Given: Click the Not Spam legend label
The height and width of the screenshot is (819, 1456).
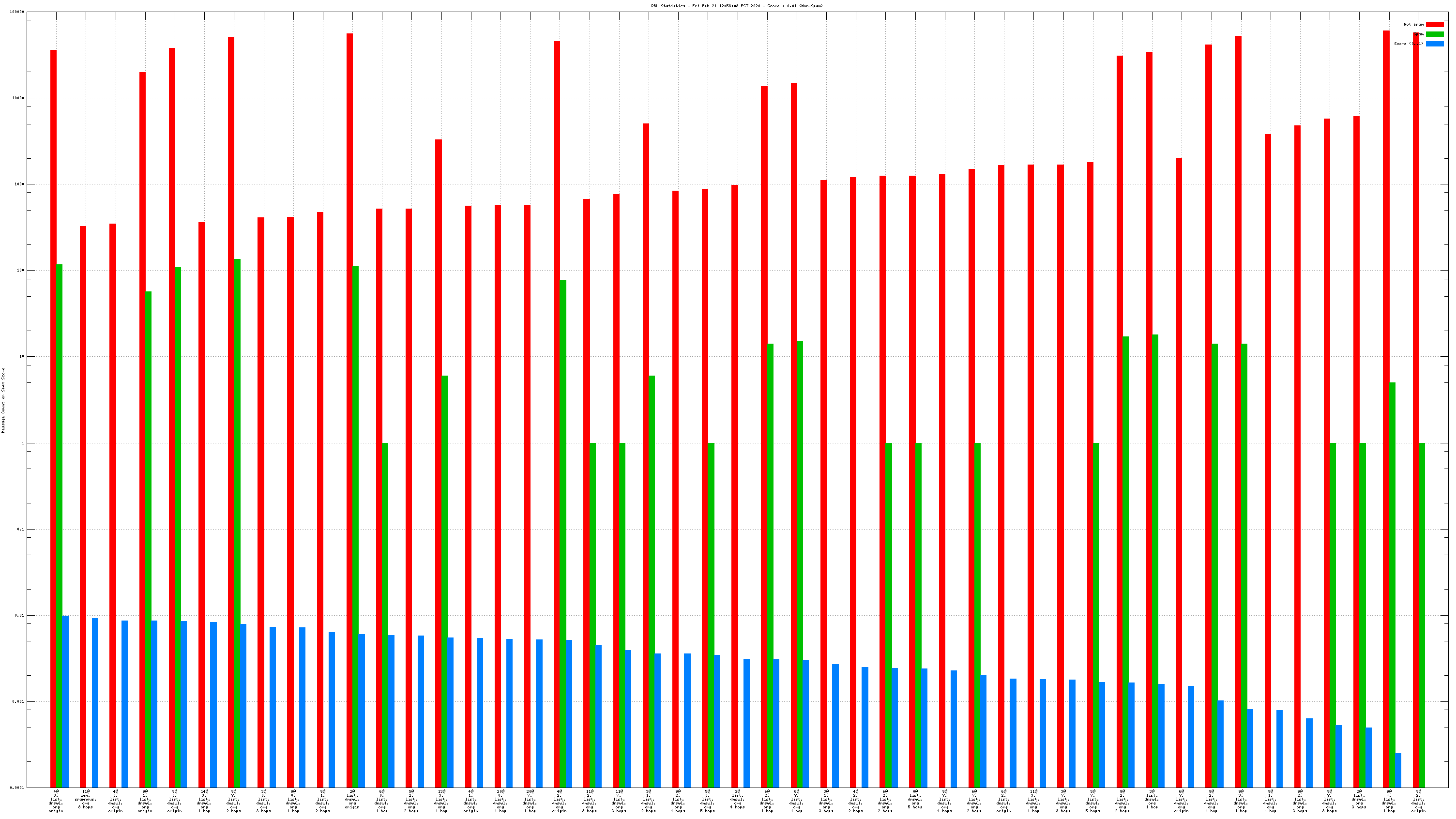Looking at the screenshot, I should pos(1413,24).
